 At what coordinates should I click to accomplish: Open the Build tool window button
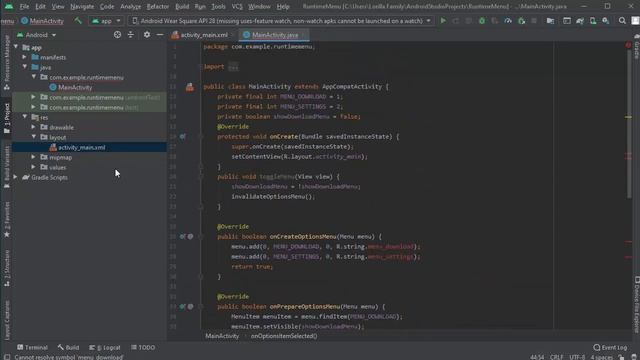pos(68,347)
